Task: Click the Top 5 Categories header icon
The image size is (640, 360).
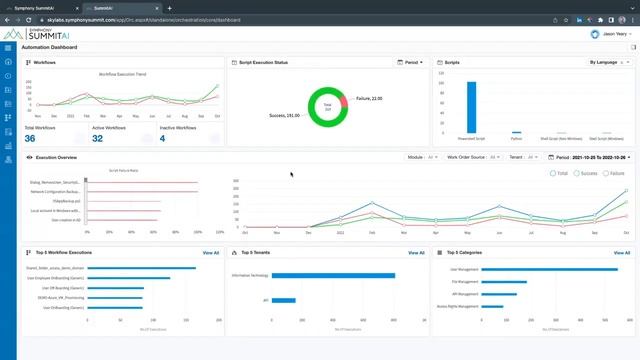Action: [440, 253]
